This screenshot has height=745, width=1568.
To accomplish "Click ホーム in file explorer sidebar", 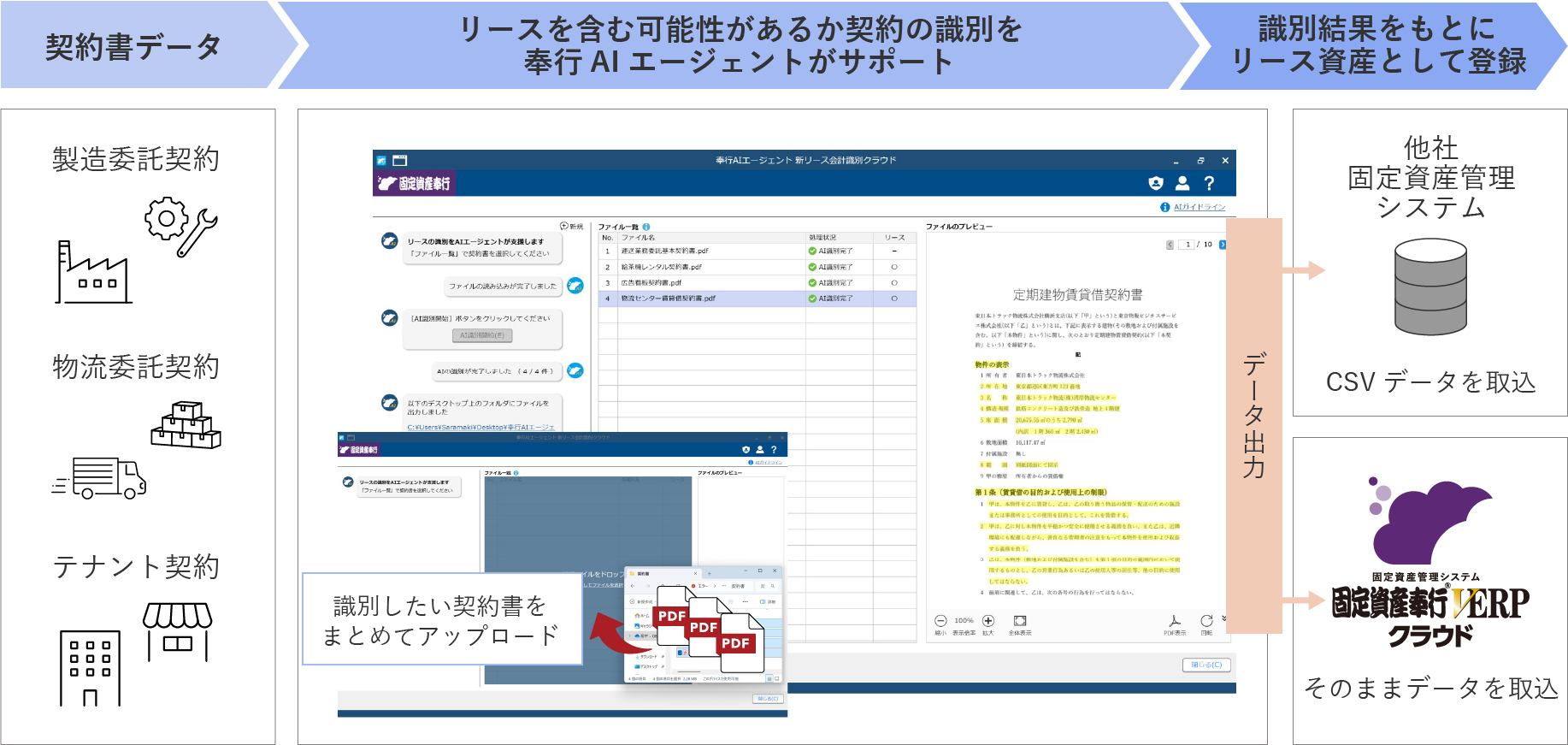I will point(640,615).
